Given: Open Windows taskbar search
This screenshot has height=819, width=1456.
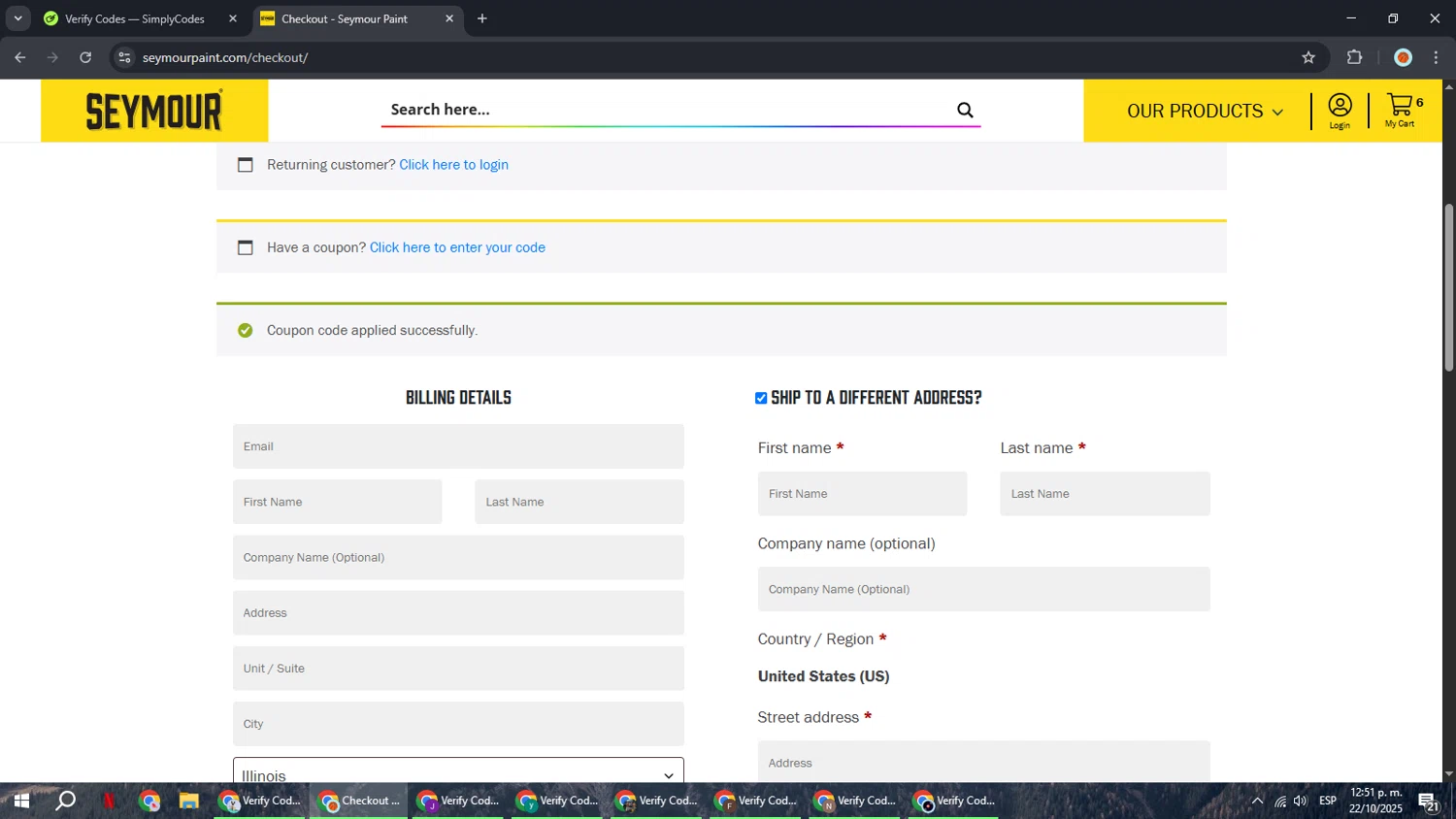Looking at the screenshot, I should pyautogui.click(x=65, y=801).
